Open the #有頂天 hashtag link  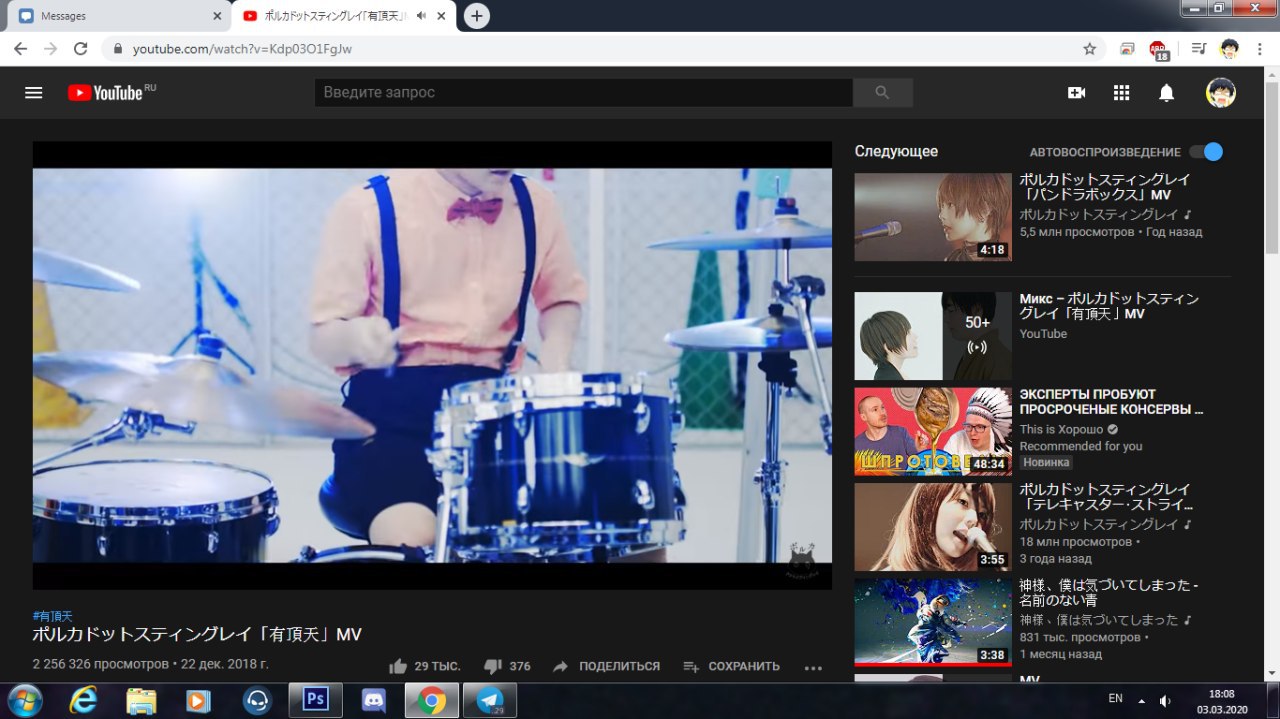(x=52, y=616)
